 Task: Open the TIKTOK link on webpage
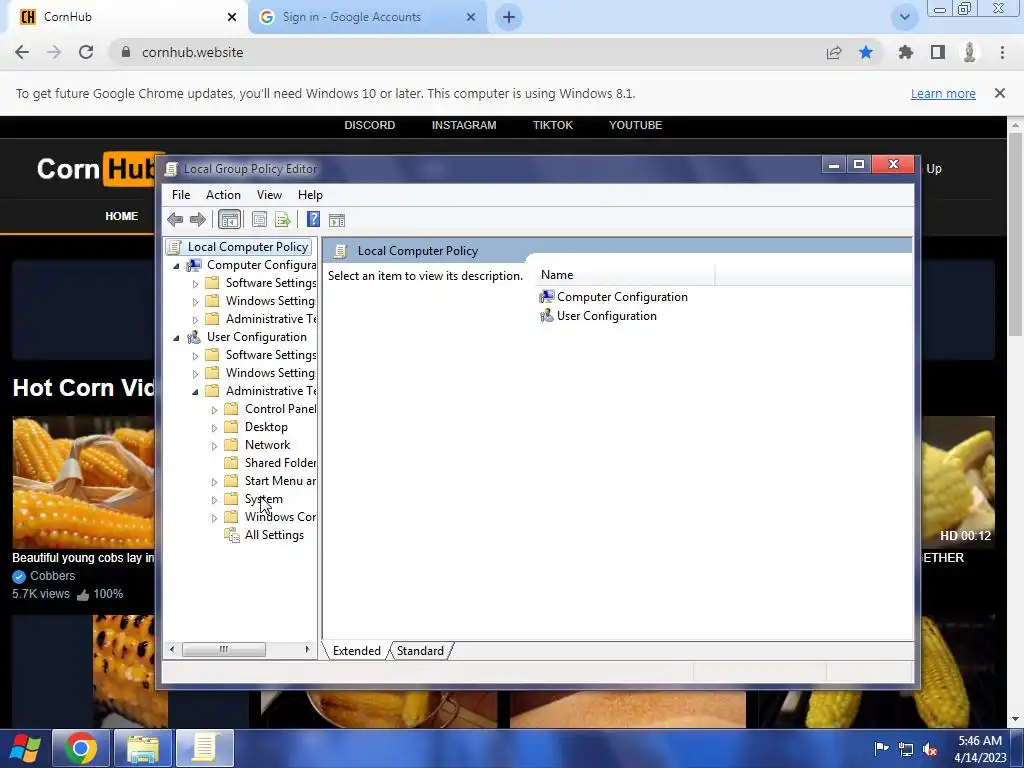tap(552, 125)
